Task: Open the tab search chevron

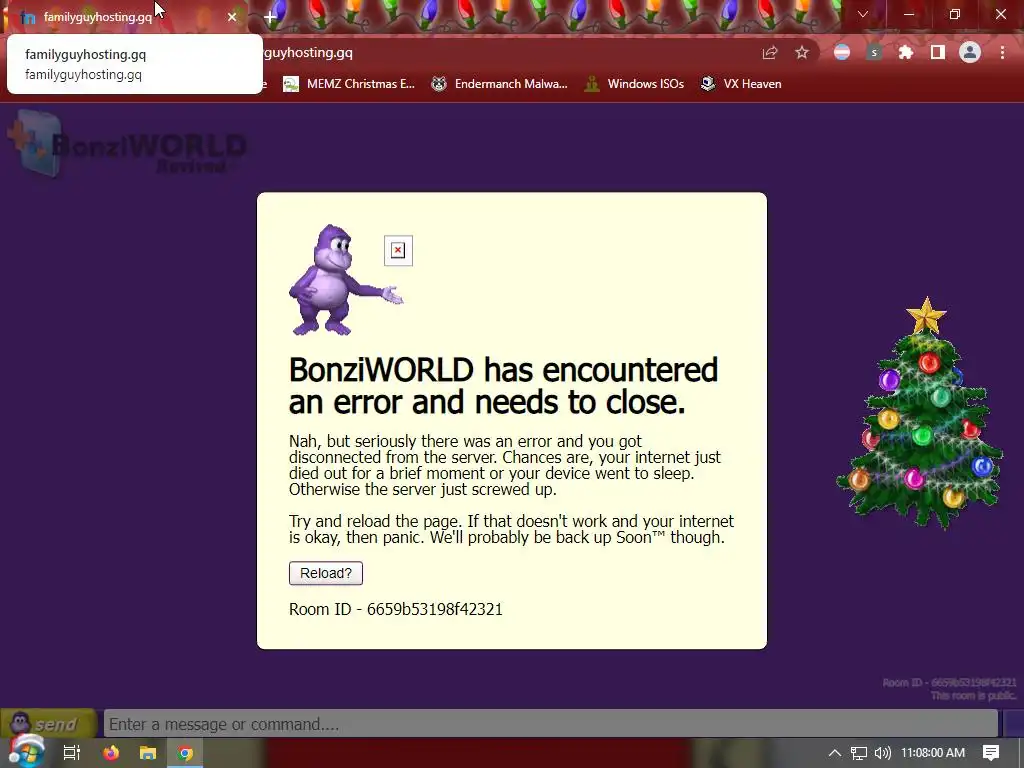Action: [863, 14]
